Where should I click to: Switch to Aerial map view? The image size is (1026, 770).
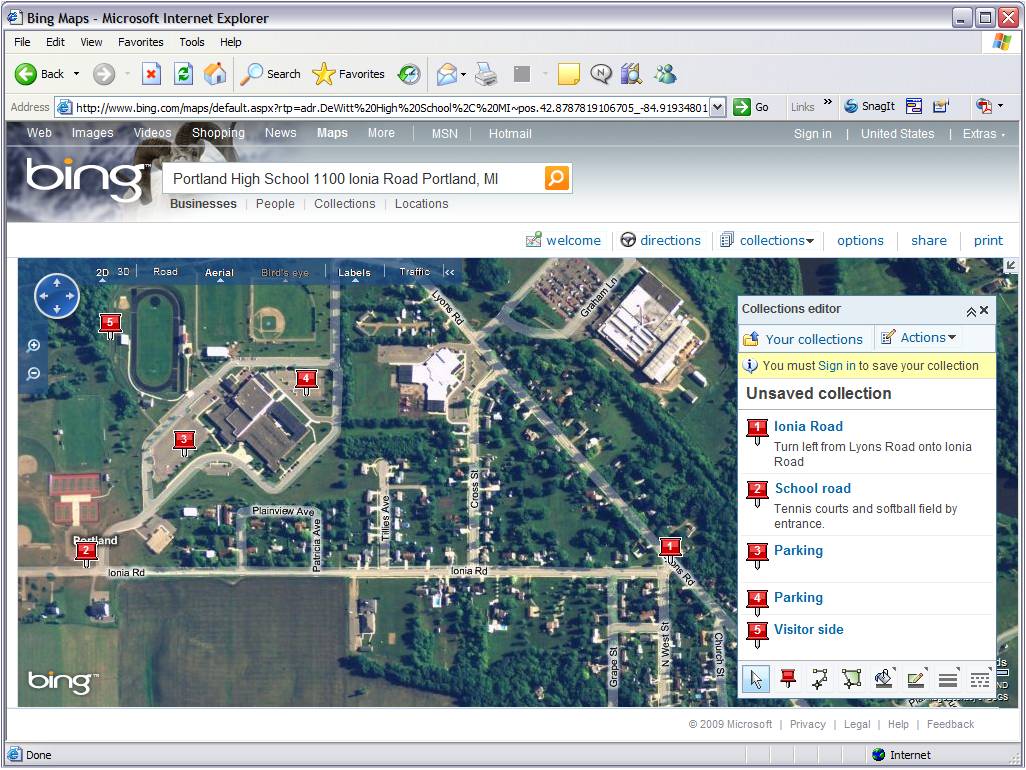[x=219, y=273]
